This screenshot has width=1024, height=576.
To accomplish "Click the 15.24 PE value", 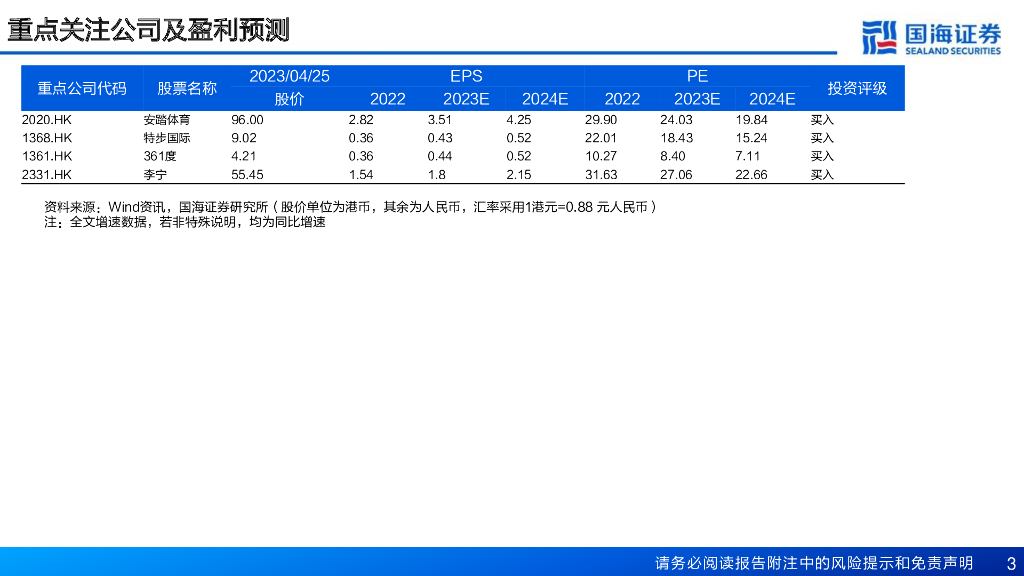I will coord(751,138).
